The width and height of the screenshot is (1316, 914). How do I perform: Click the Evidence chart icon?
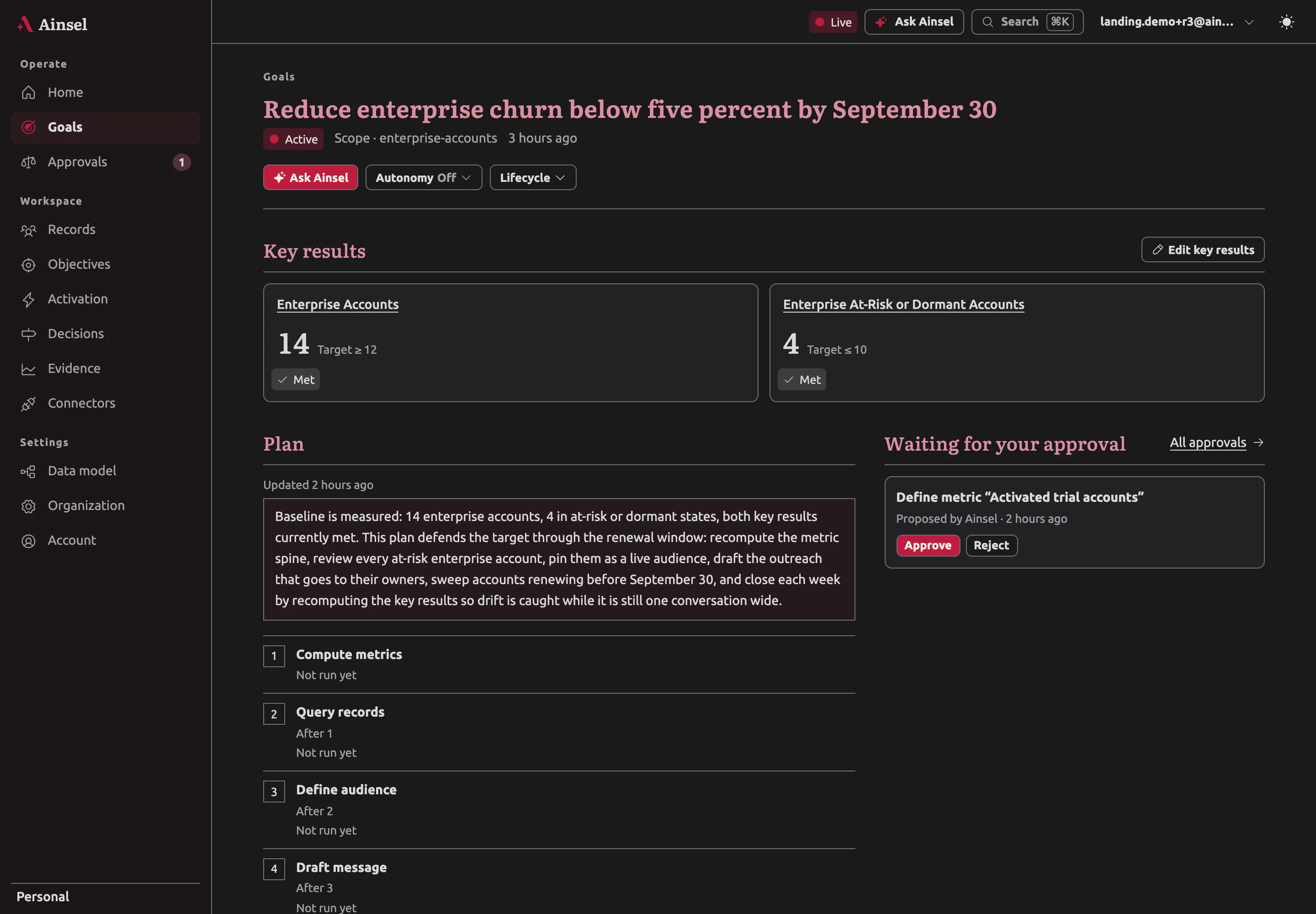point(29,369)
